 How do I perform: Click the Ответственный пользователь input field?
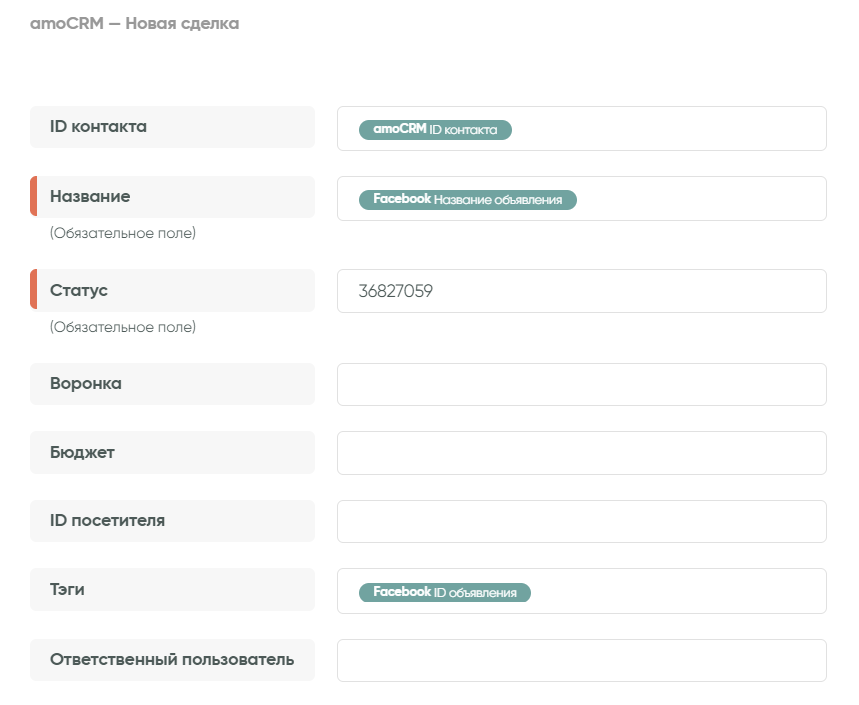coord(581,660)
